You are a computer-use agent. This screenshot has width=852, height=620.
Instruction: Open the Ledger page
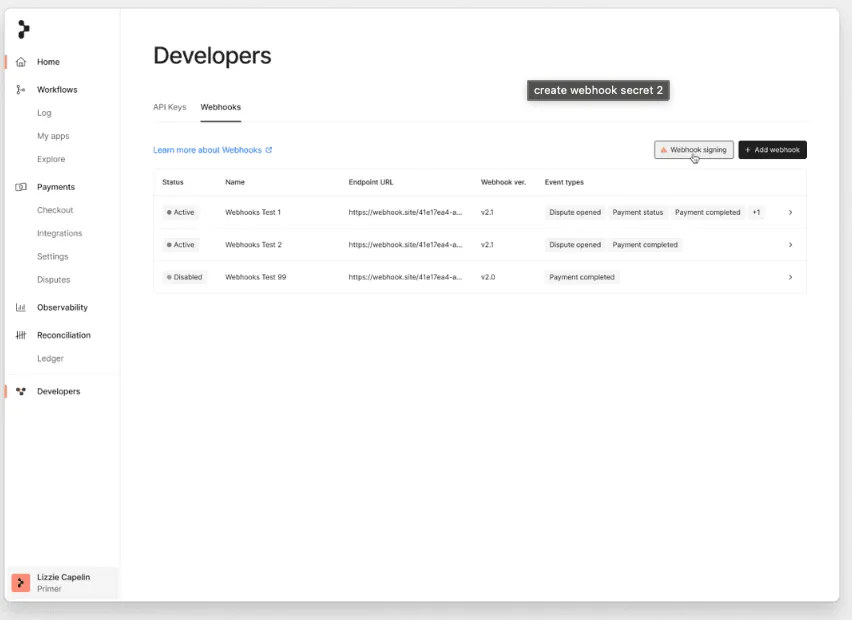pos(51,359)
